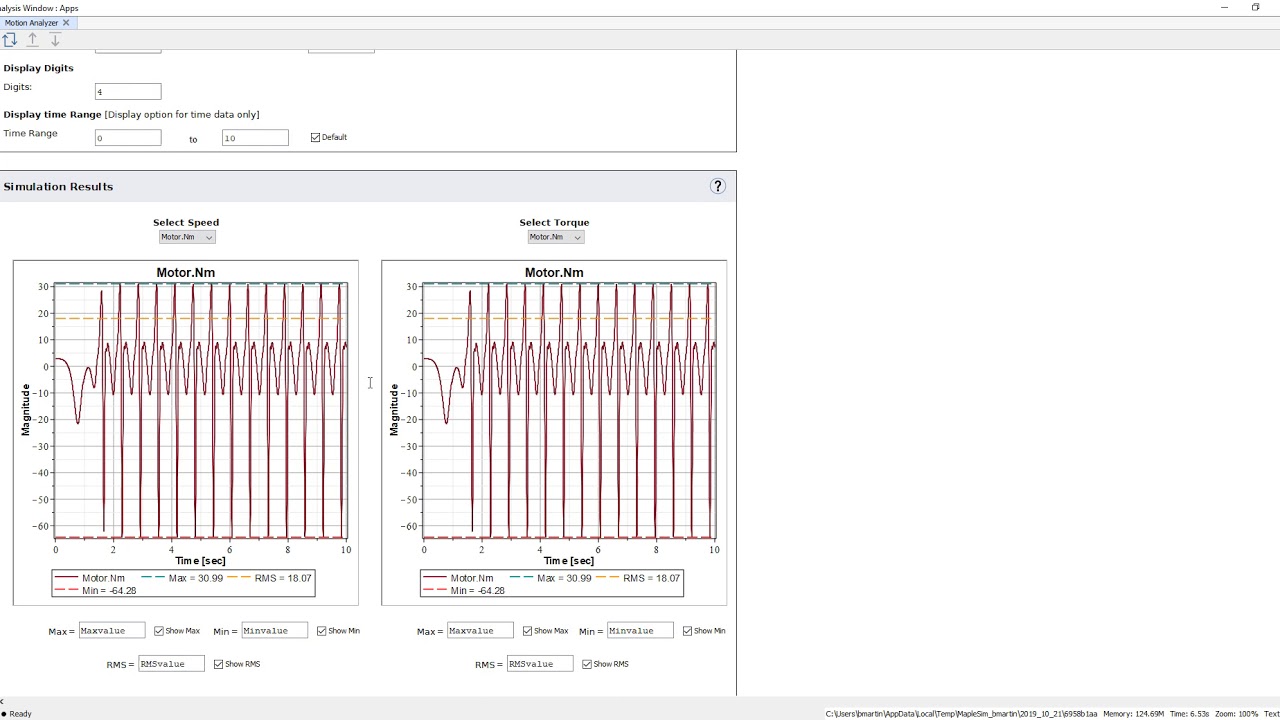Click the Display Digits heading
The image size is (1280, 720).
pos(38,68)
